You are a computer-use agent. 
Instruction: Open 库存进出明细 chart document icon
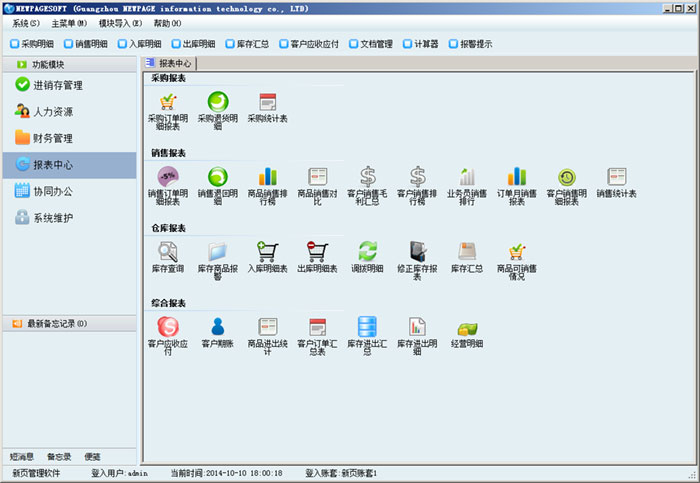(417, 327)
